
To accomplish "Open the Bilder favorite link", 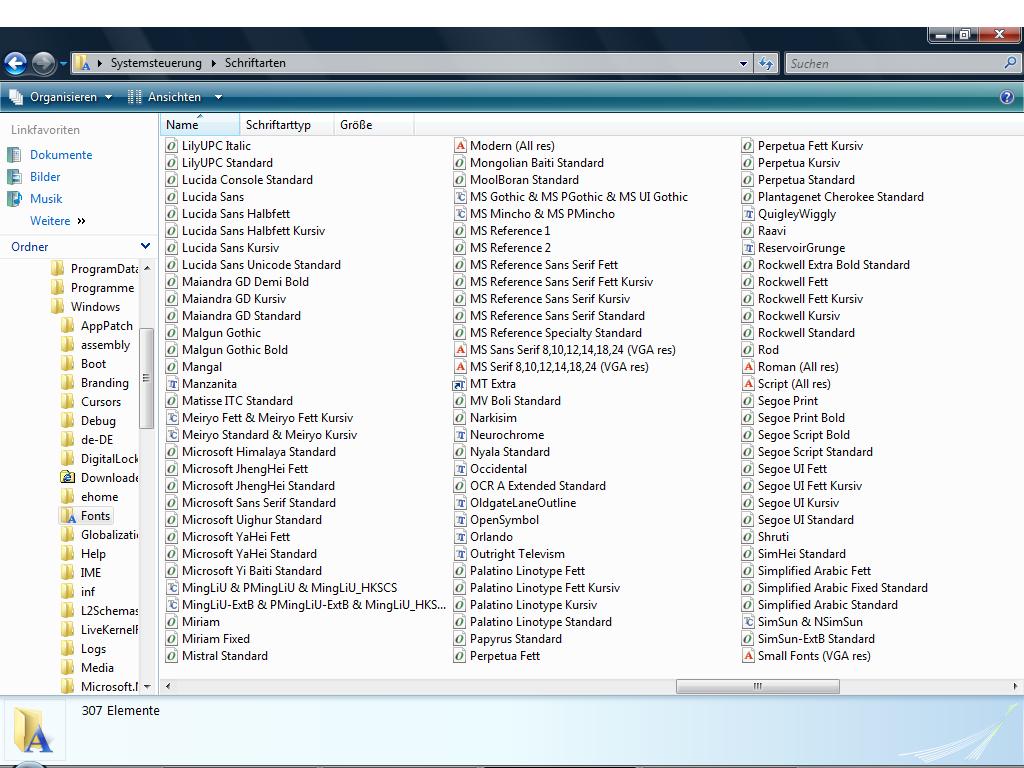I will coord(45,177).
